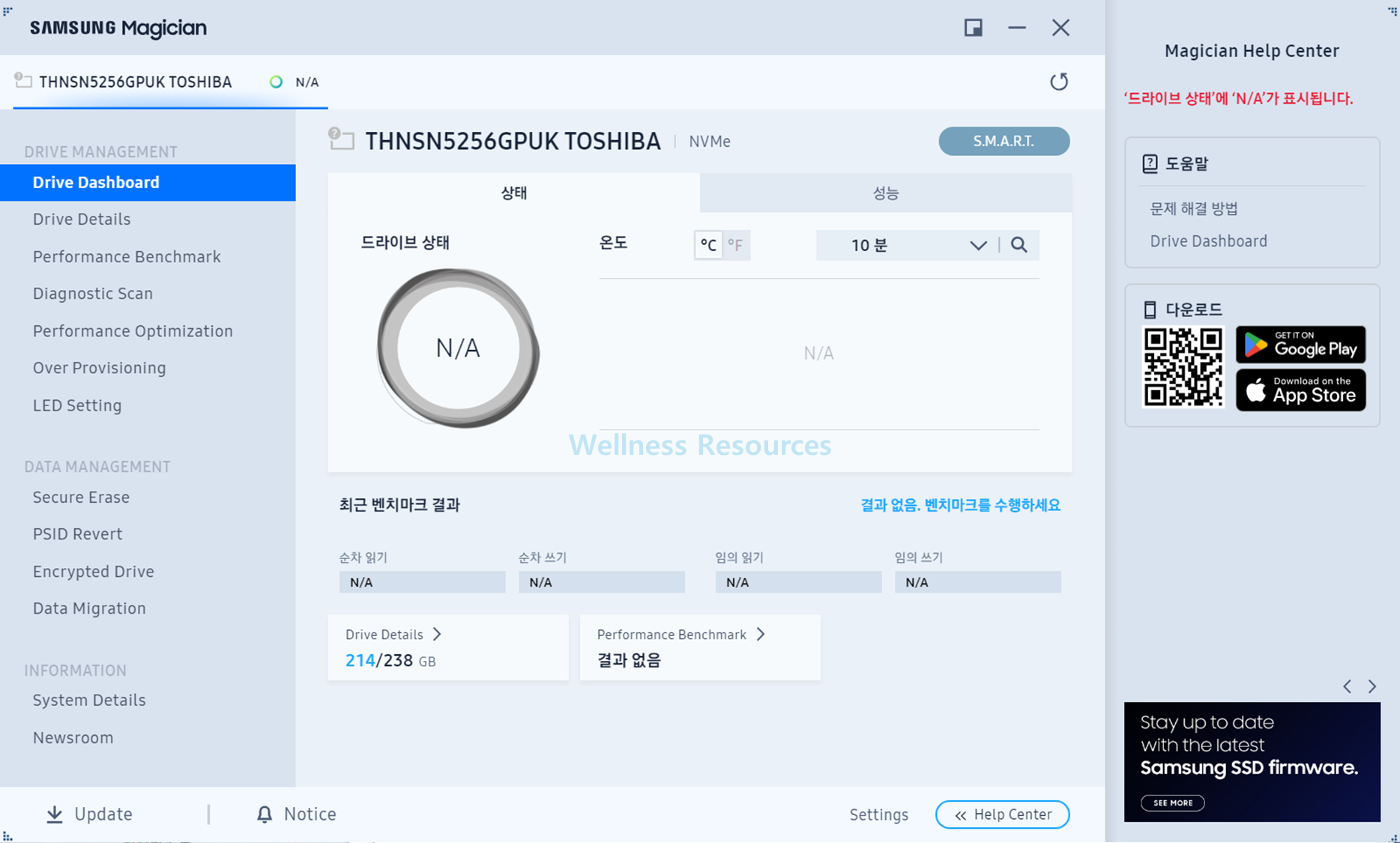
Task: Click the 214/238 GB capacity value
Action: pyautogui.click(x=390, y=660)
